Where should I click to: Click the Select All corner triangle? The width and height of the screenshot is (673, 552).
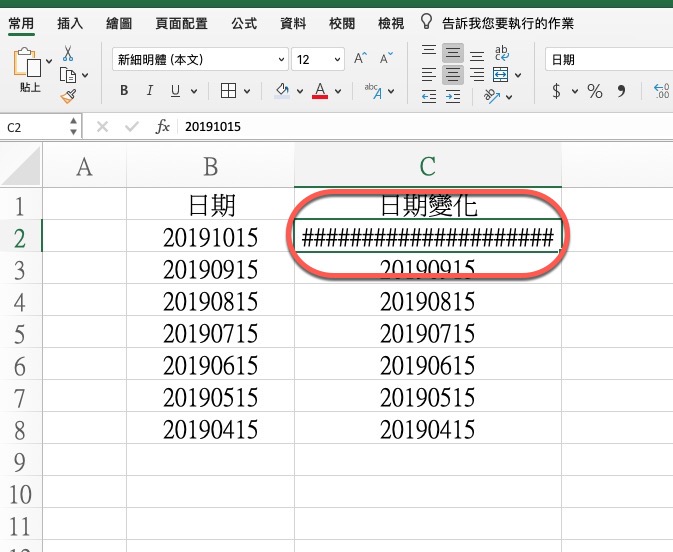pyautogui.click(x=21, y=166)
